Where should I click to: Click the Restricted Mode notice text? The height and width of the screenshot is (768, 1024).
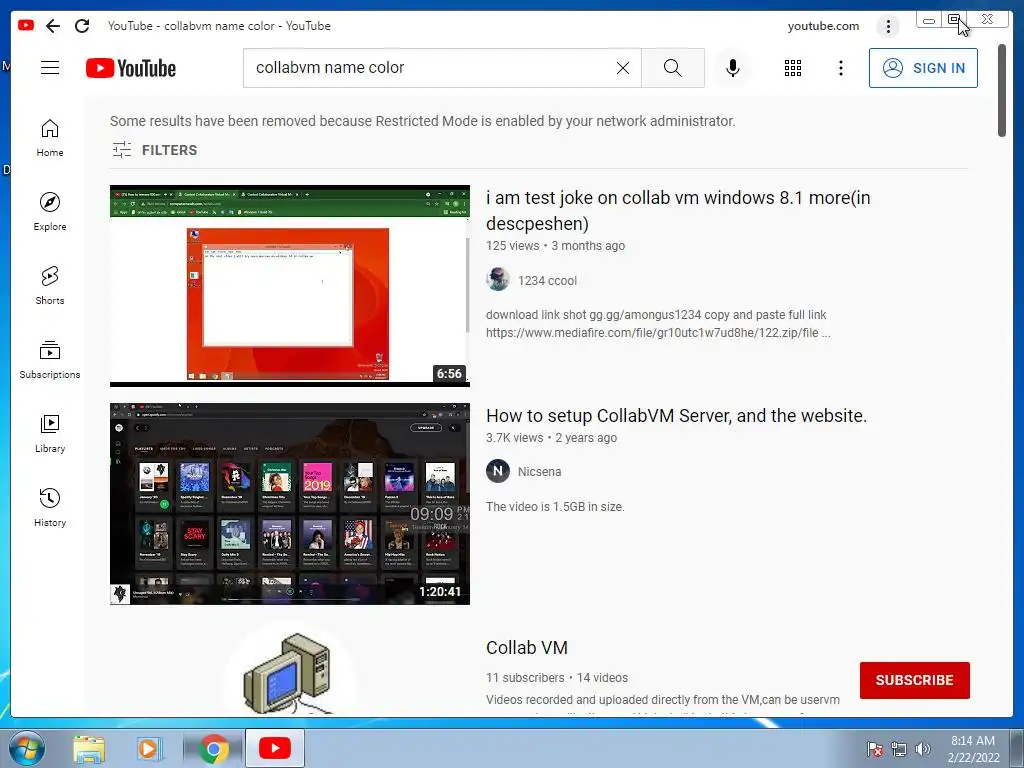point(423,121)
